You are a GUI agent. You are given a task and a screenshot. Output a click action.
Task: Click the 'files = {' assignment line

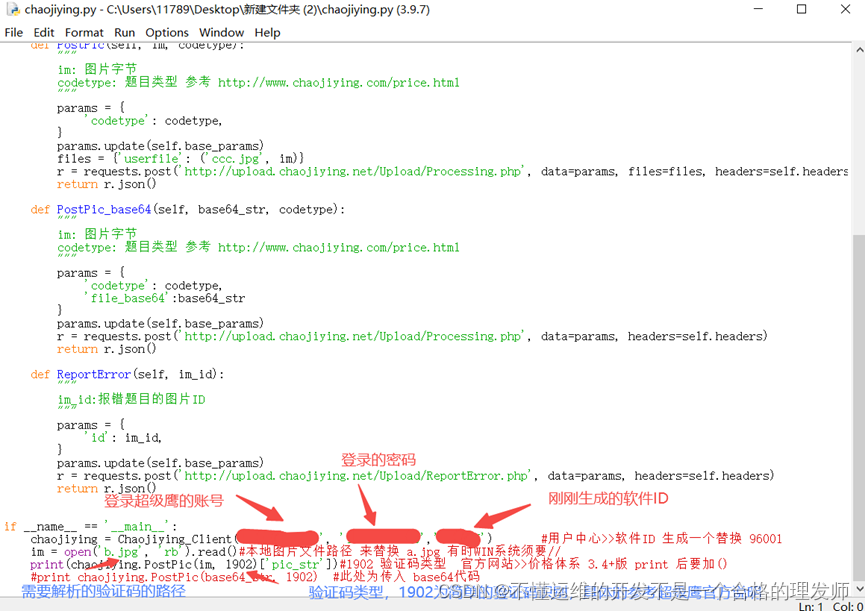click(x=180, y=159)
